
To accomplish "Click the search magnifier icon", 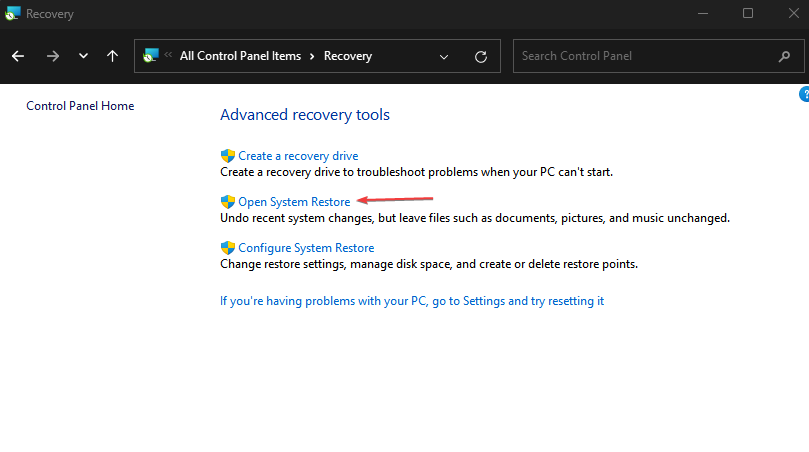I will pos(784,56).
